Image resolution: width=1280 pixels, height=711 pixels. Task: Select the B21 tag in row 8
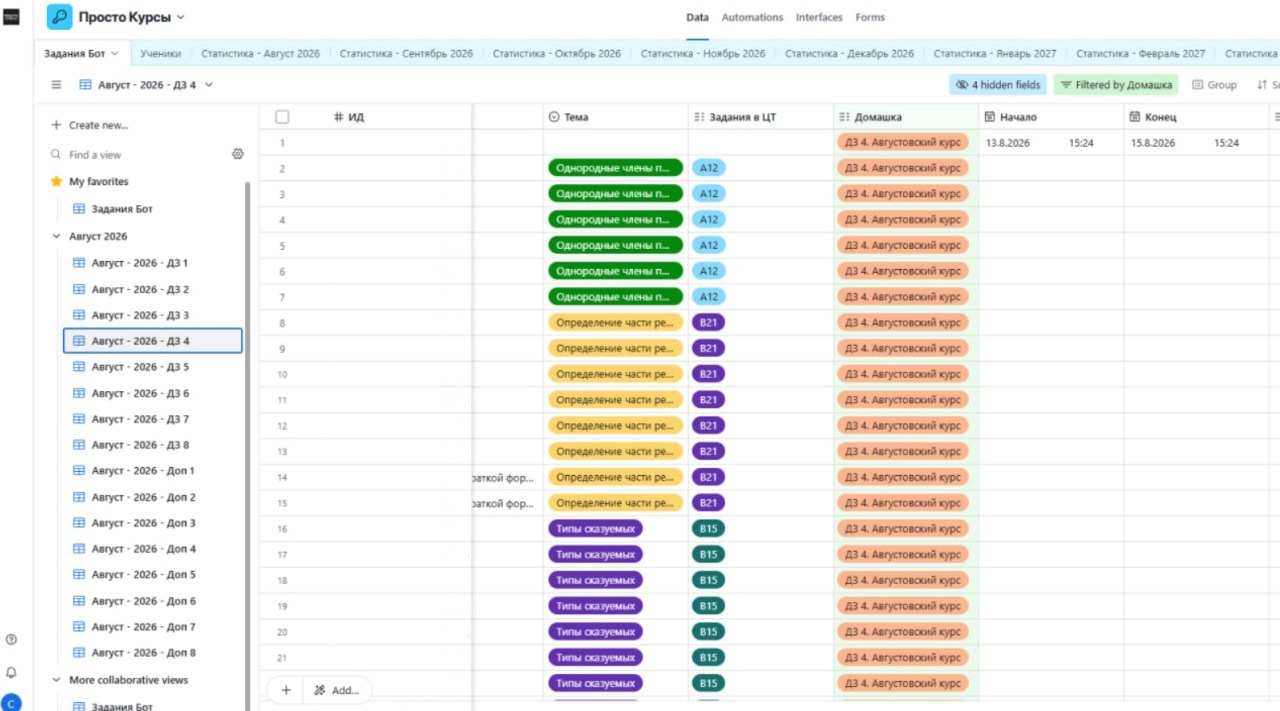point(709,323)
